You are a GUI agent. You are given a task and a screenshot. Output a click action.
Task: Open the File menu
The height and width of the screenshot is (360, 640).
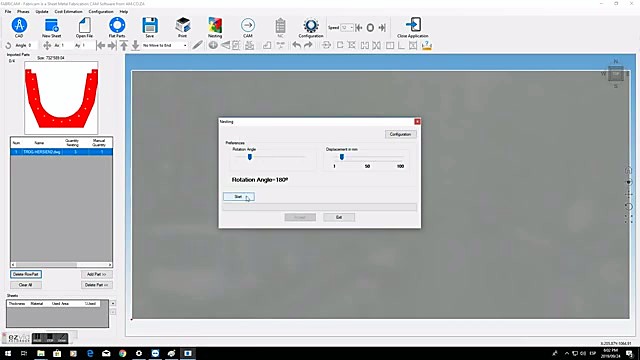click(8, 11)
